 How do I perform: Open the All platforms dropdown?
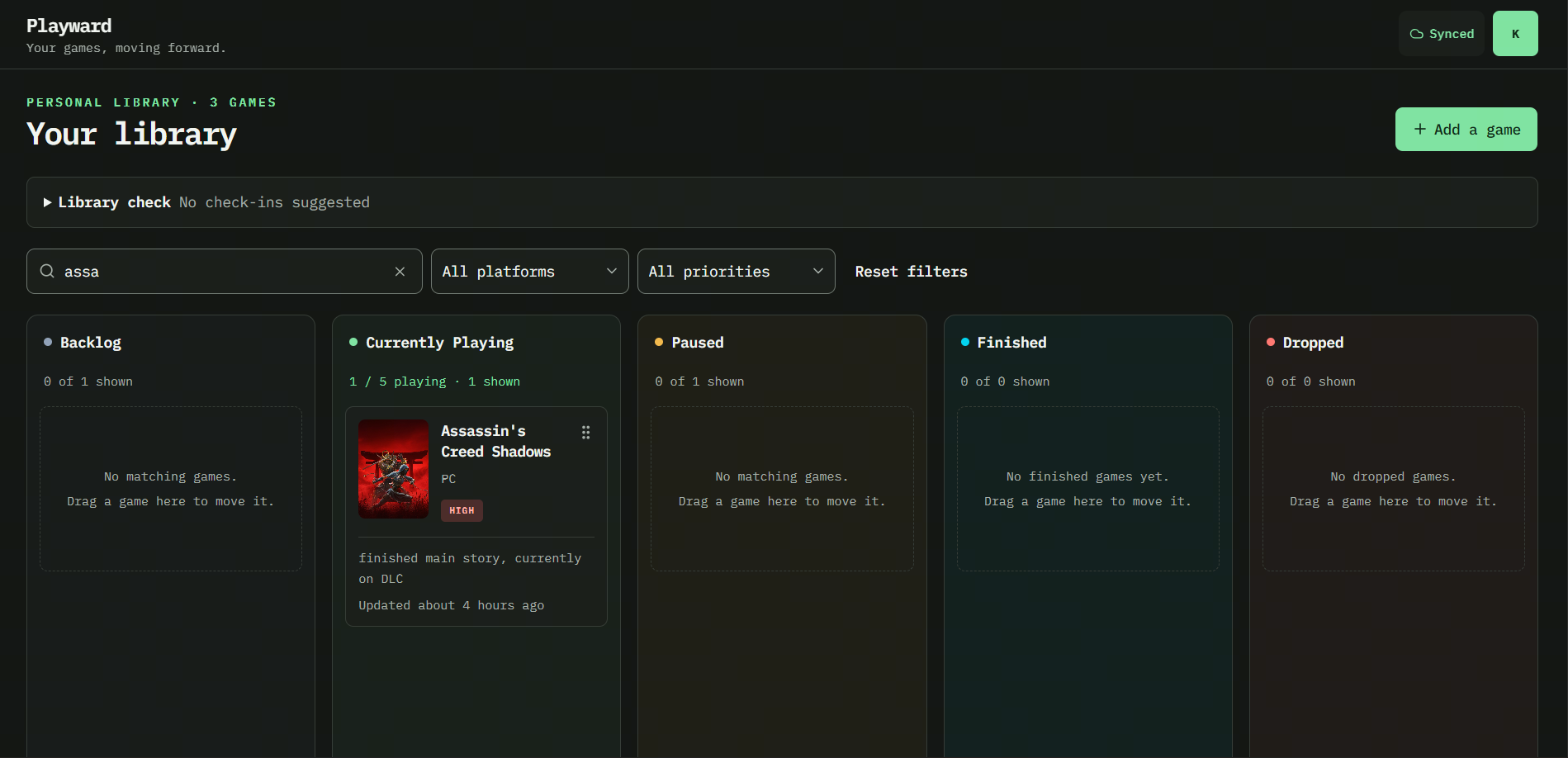click(530, 272)
